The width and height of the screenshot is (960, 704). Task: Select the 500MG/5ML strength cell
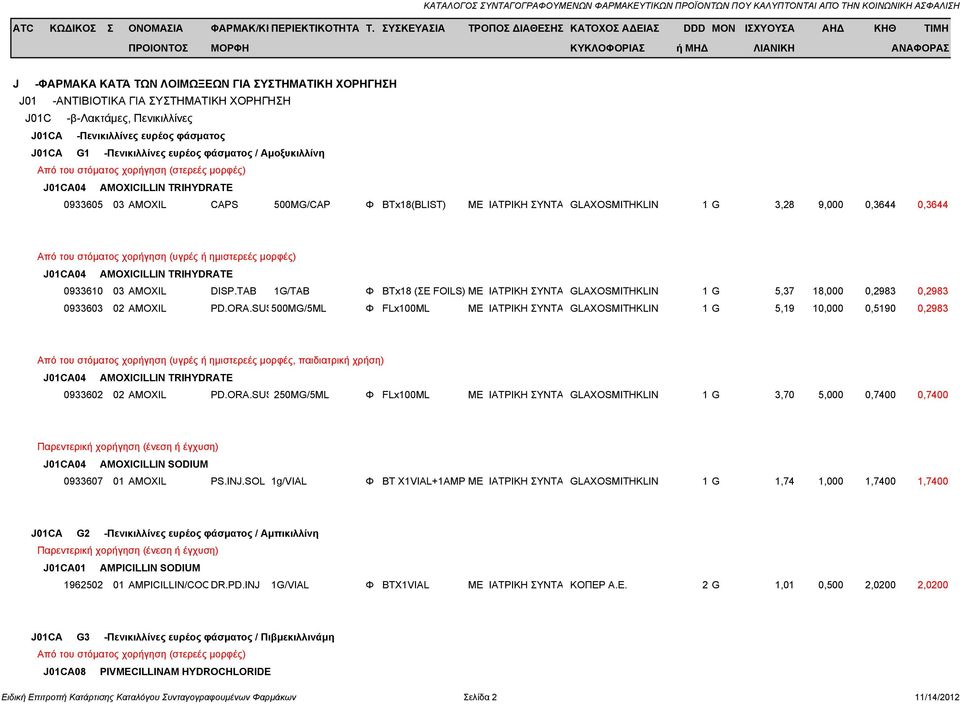click(x=298, y=309)
